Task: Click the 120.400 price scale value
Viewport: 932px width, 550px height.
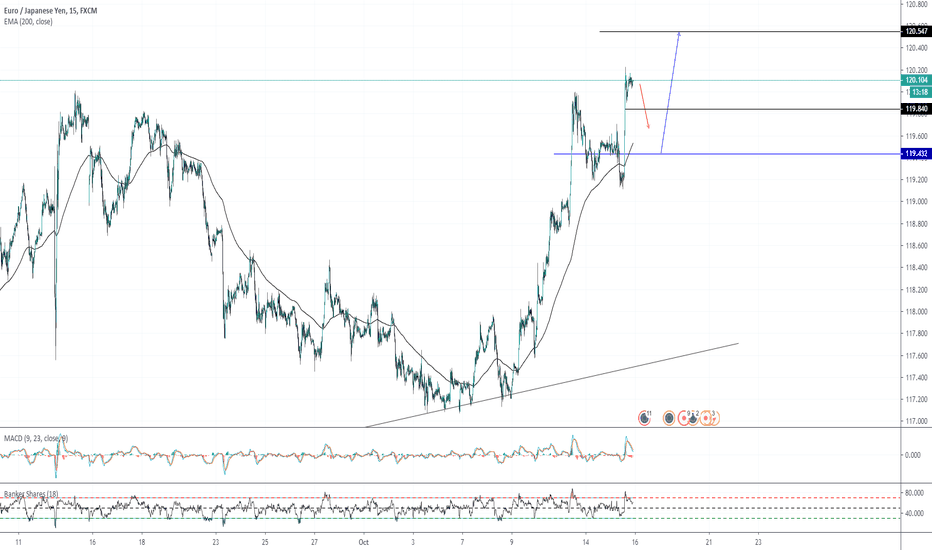Action: tap(917, 48)
